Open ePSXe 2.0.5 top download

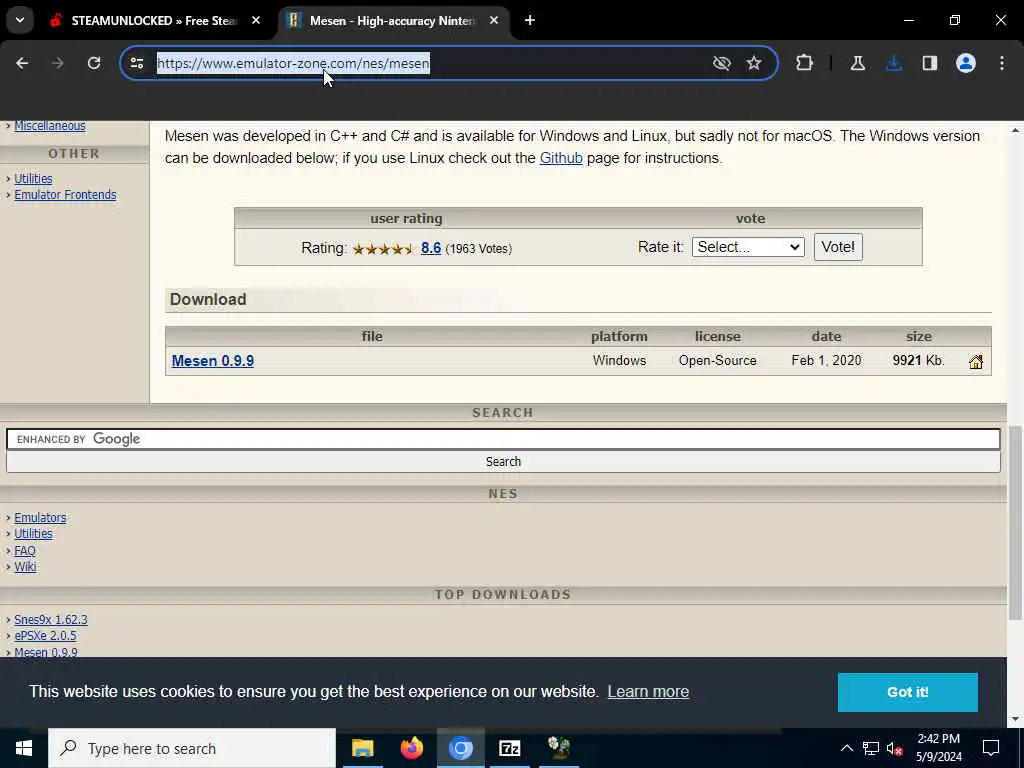45,635
